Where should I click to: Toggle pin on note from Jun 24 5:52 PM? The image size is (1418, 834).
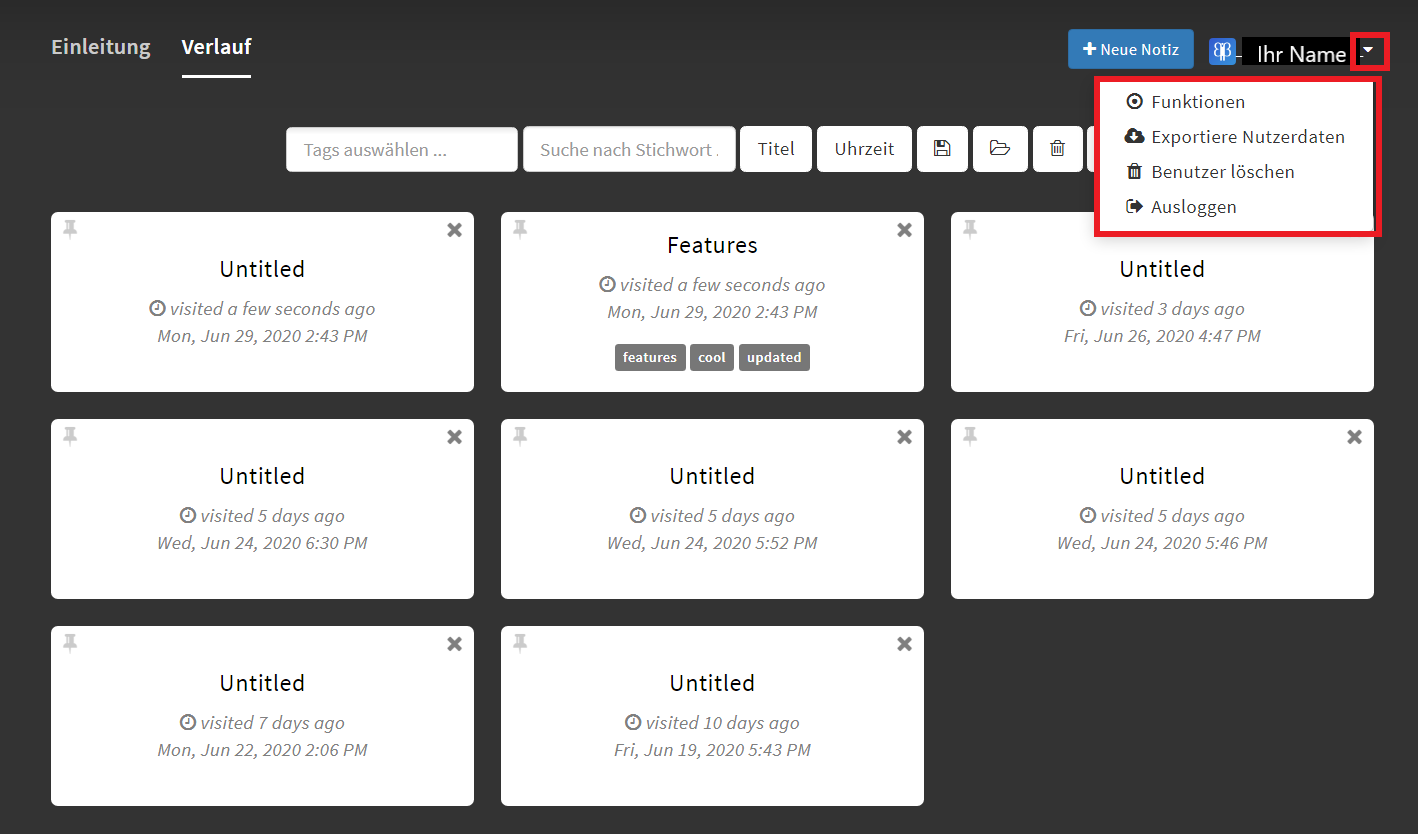click(x=520, y=436)
